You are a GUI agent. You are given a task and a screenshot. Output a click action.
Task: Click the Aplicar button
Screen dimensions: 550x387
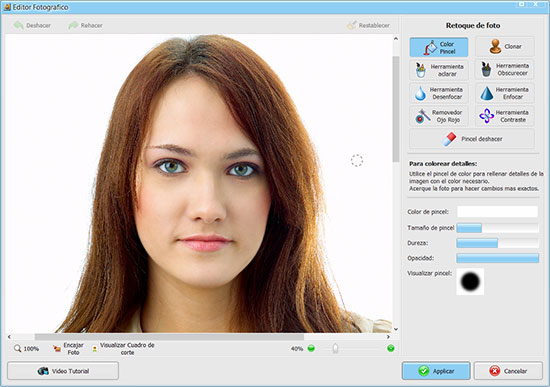(436, 371)
